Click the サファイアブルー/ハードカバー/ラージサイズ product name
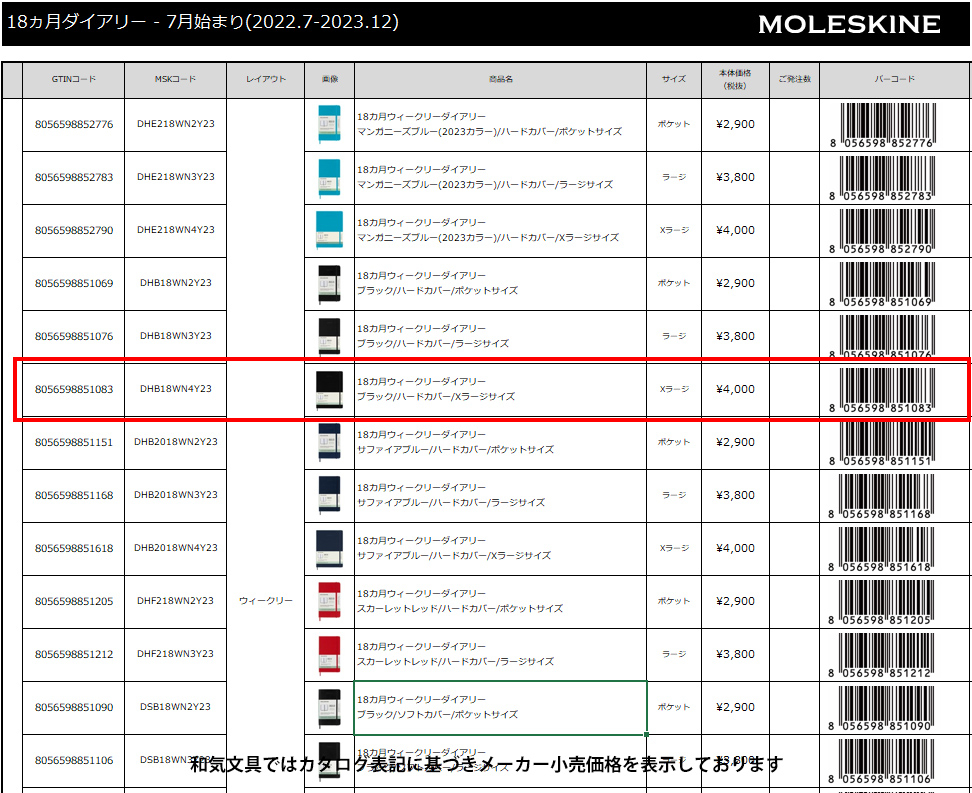The width and height of the screenshot is (972, 793). coord(451,503)
